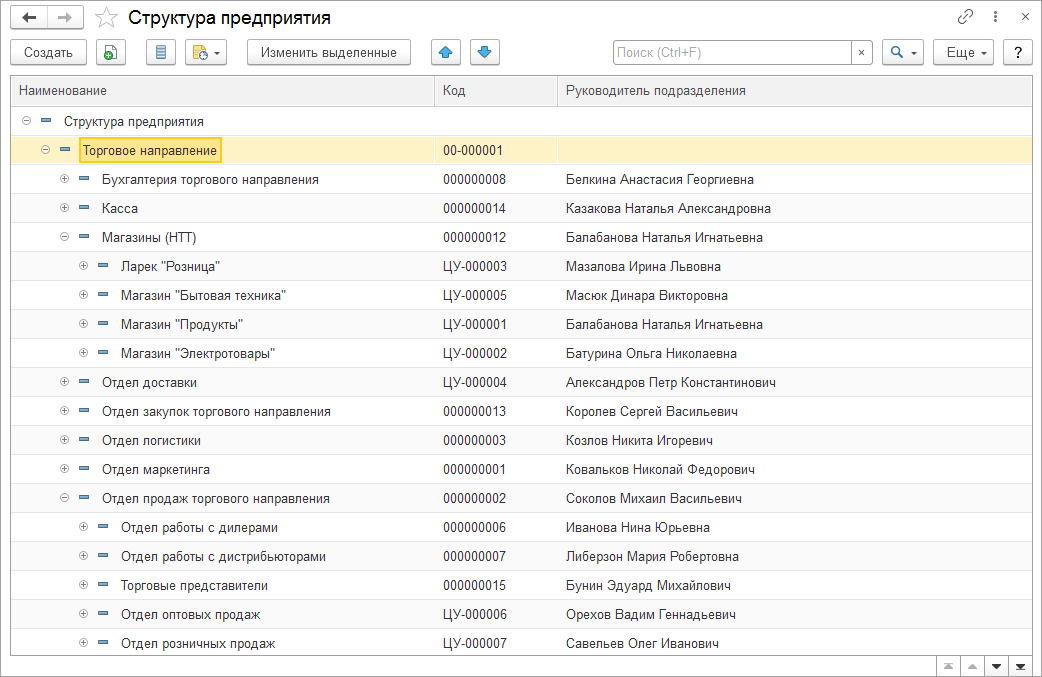This screenshot has height=677, width=1042.
Task: Click the "Создать" button
Action: (48, 53)
